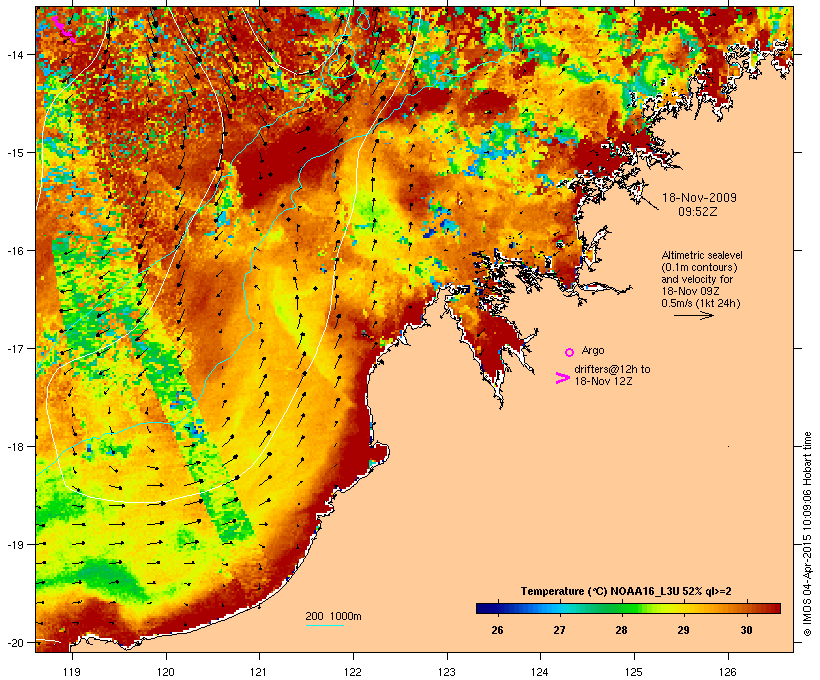Click longitude axis label 123
820x680 pixels.
click(x=447, y=672)
